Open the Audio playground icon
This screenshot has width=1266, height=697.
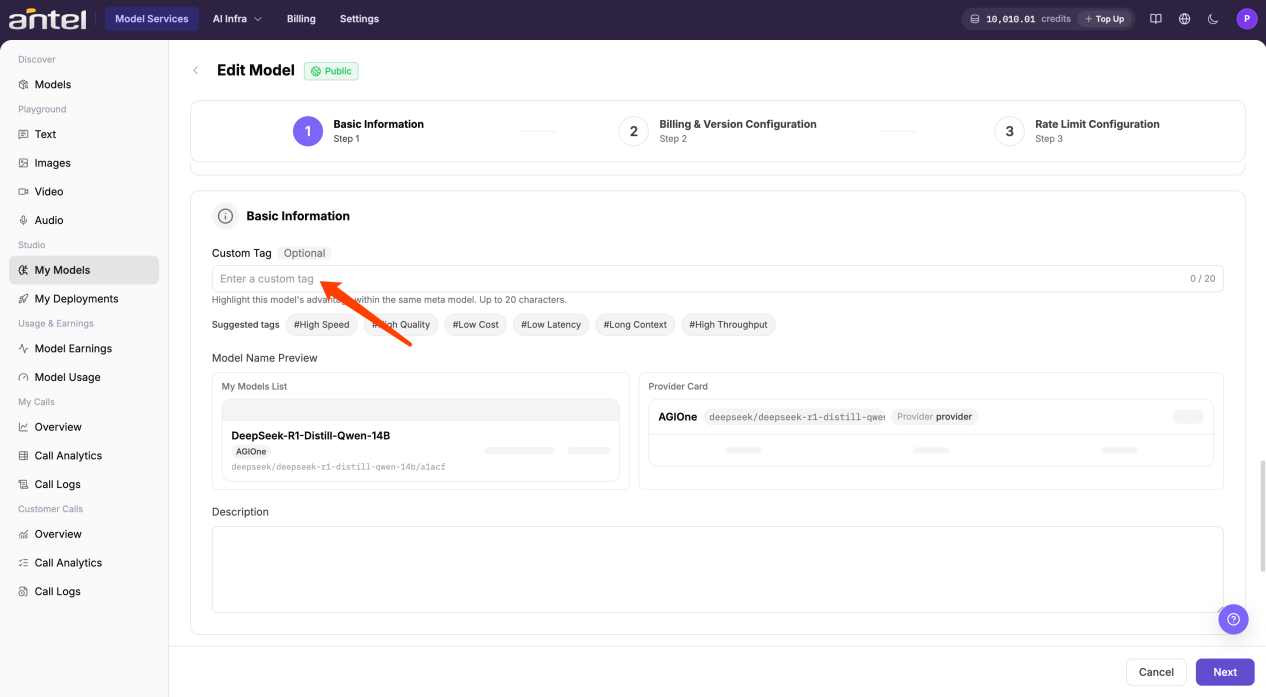click(x=24, y=220)
